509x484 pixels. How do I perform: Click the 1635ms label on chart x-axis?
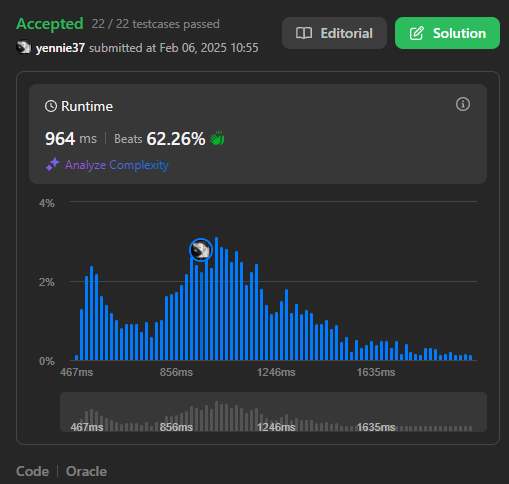(x=376, y=372)
